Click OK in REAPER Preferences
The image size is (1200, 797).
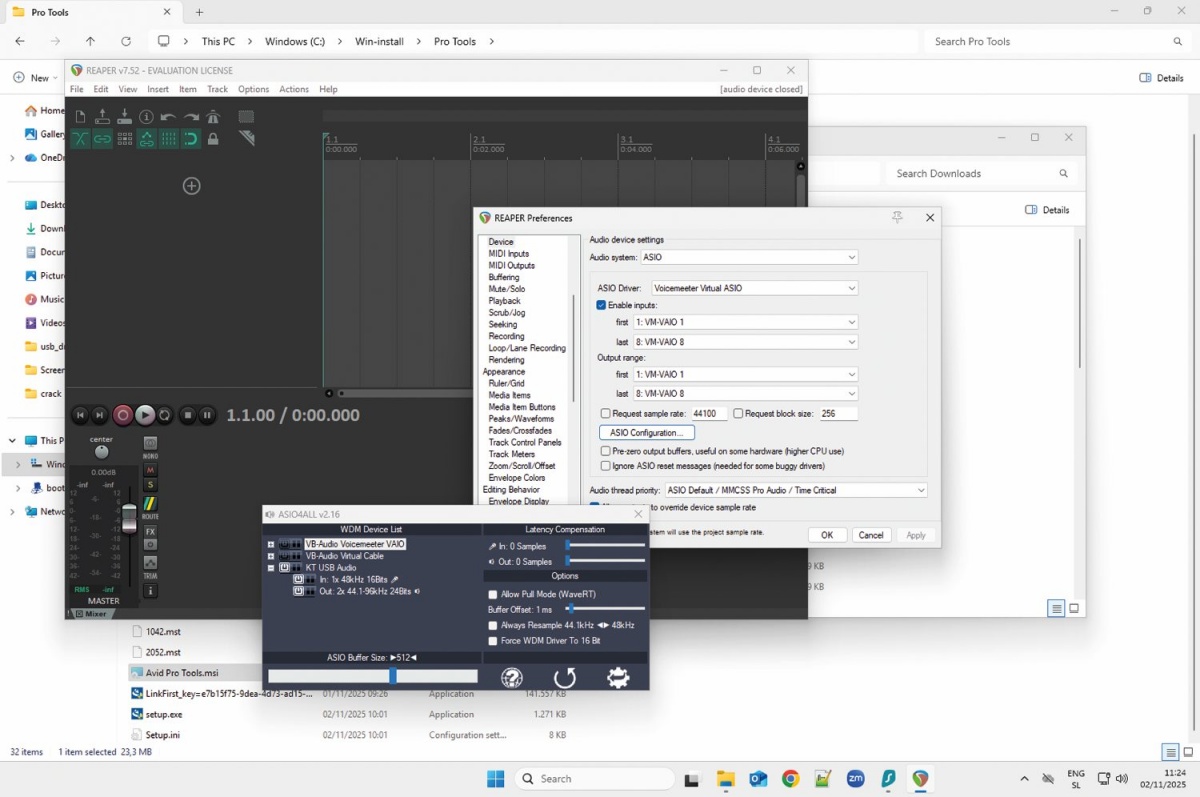[827, 535]
